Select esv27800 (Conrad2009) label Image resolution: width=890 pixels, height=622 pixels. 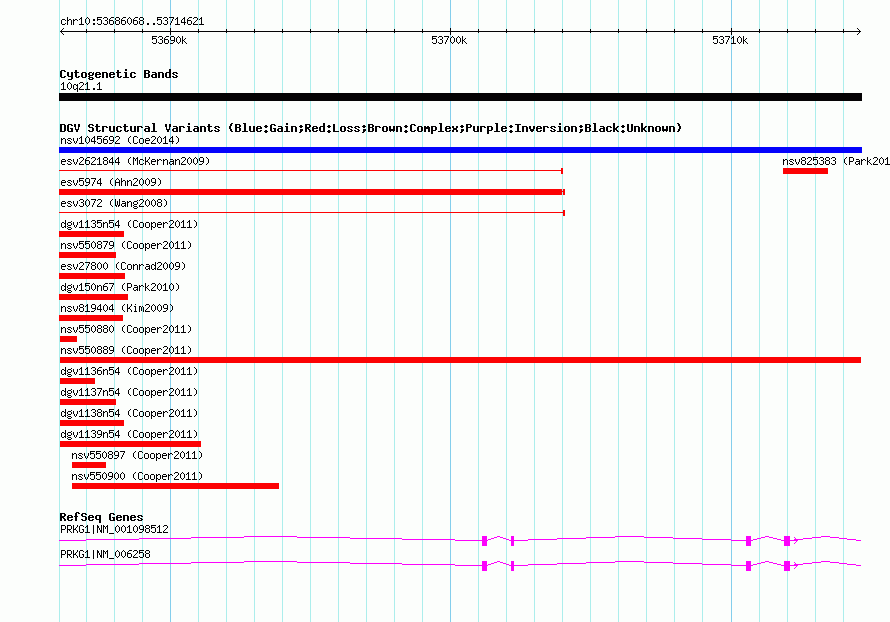click(x=123, y=266)
